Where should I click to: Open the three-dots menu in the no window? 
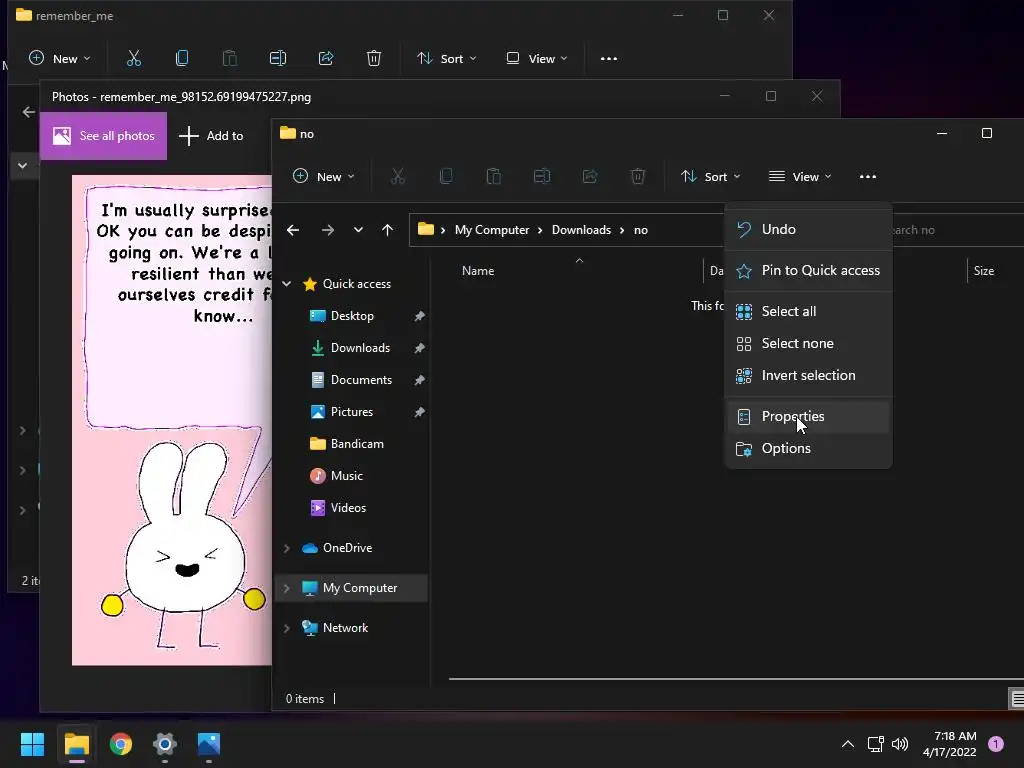click(x=867, y=177)
